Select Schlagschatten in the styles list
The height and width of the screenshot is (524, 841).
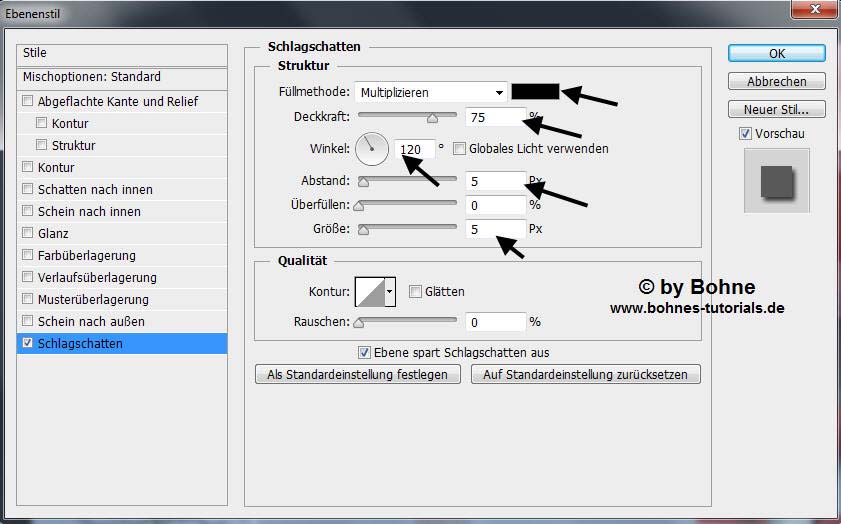(80, 344)
